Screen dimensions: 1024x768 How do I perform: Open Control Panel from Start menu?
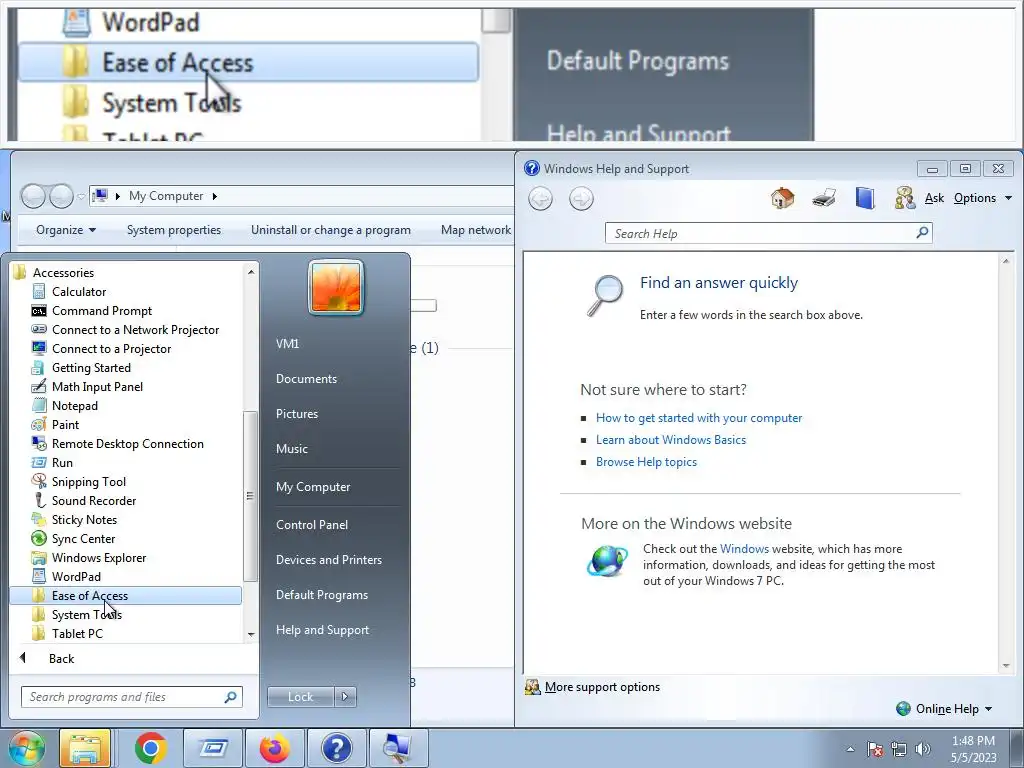click(x=312, y=525)
